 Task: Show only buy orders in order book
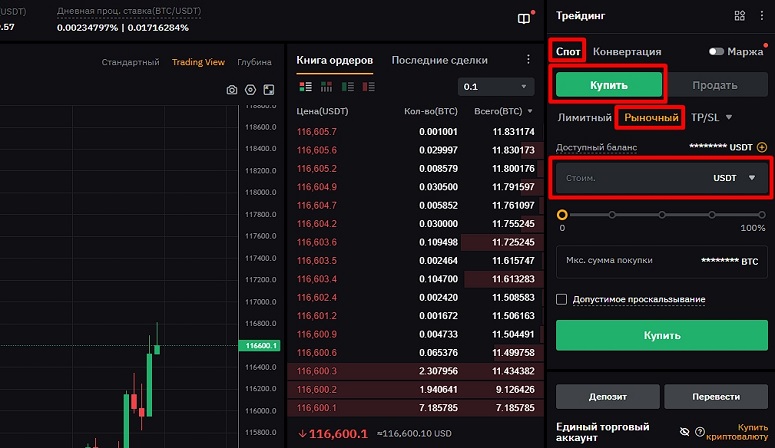(347, 87)
